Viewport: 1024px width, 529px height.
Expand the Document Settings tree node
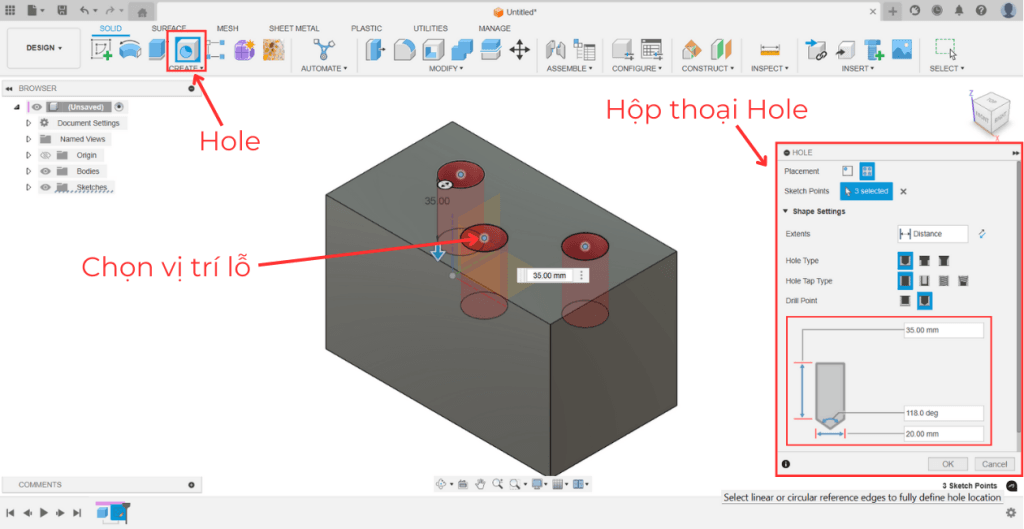29,123
